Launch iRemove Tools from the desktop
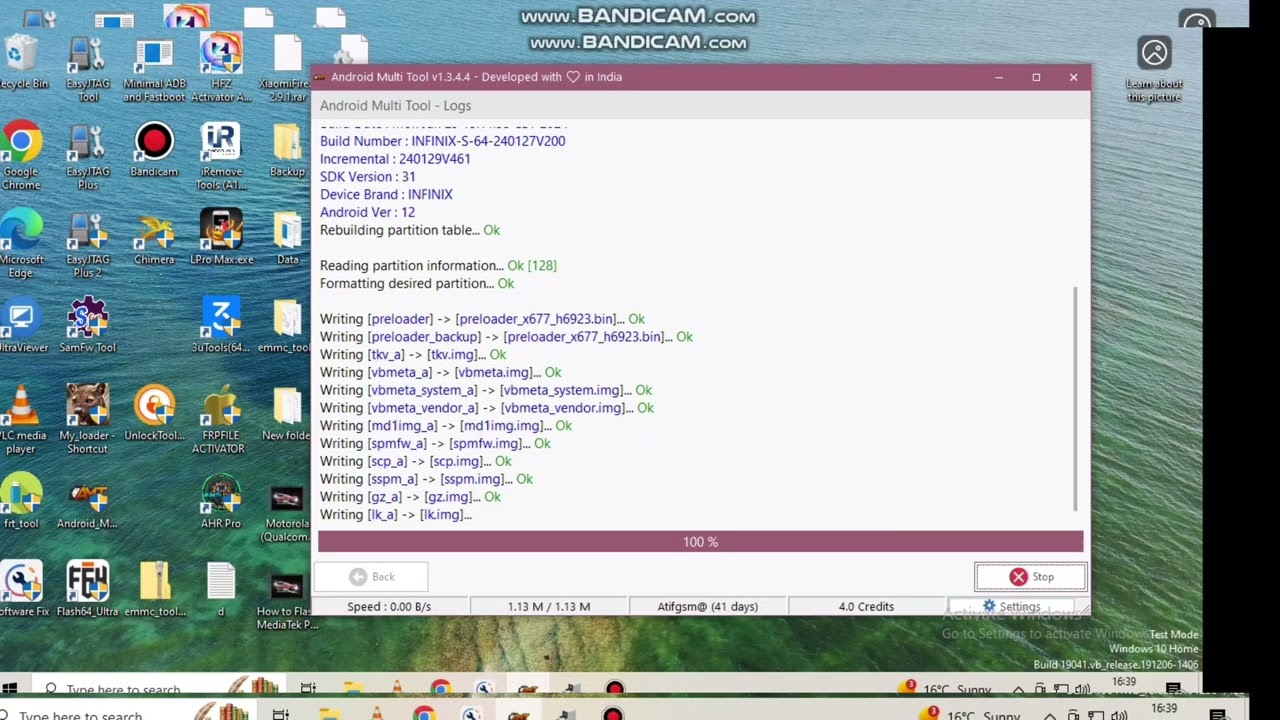This screenshot has width=1280, height=720. pyautogui.click(x=221, y=157)
